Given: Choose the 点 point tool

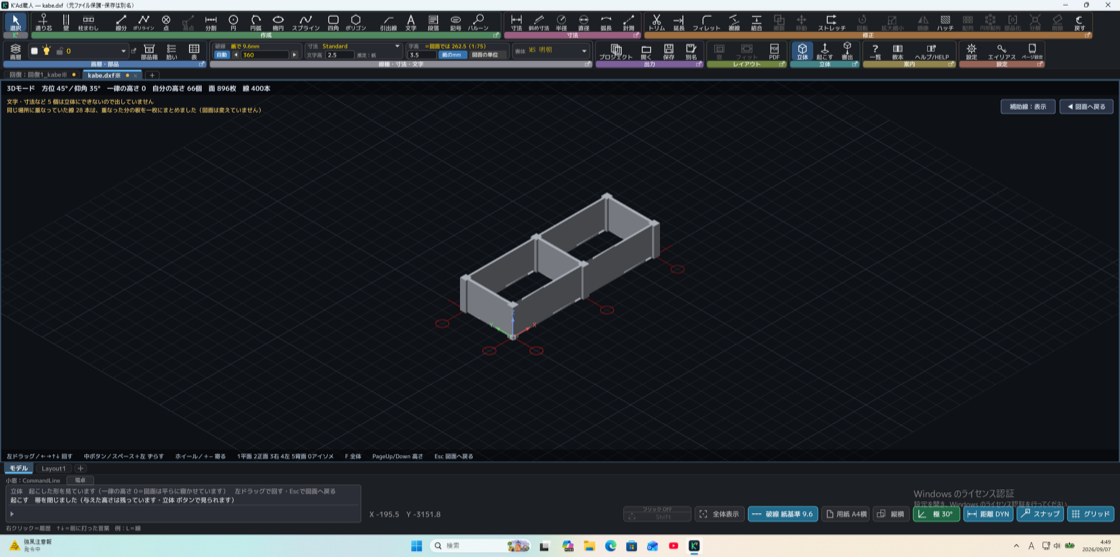Looking at the screenshot, I should 166,22.
